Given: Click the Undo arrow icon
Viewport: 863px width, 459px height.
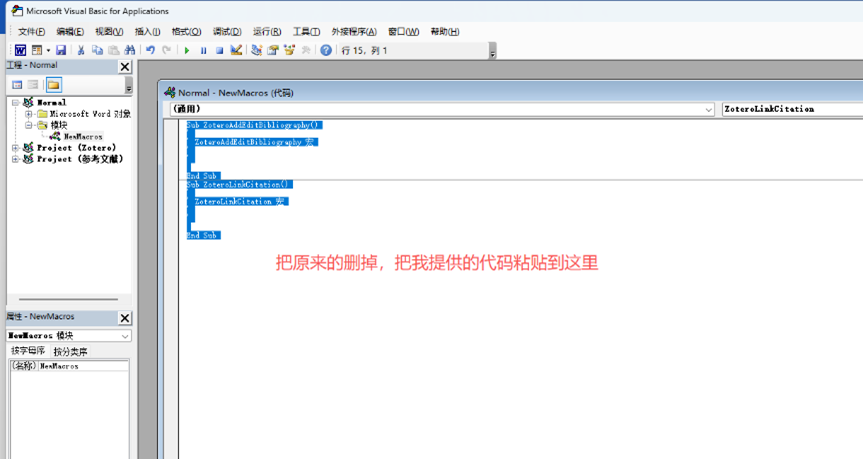Looking at the screenshot, I should (x=150, y=50).
